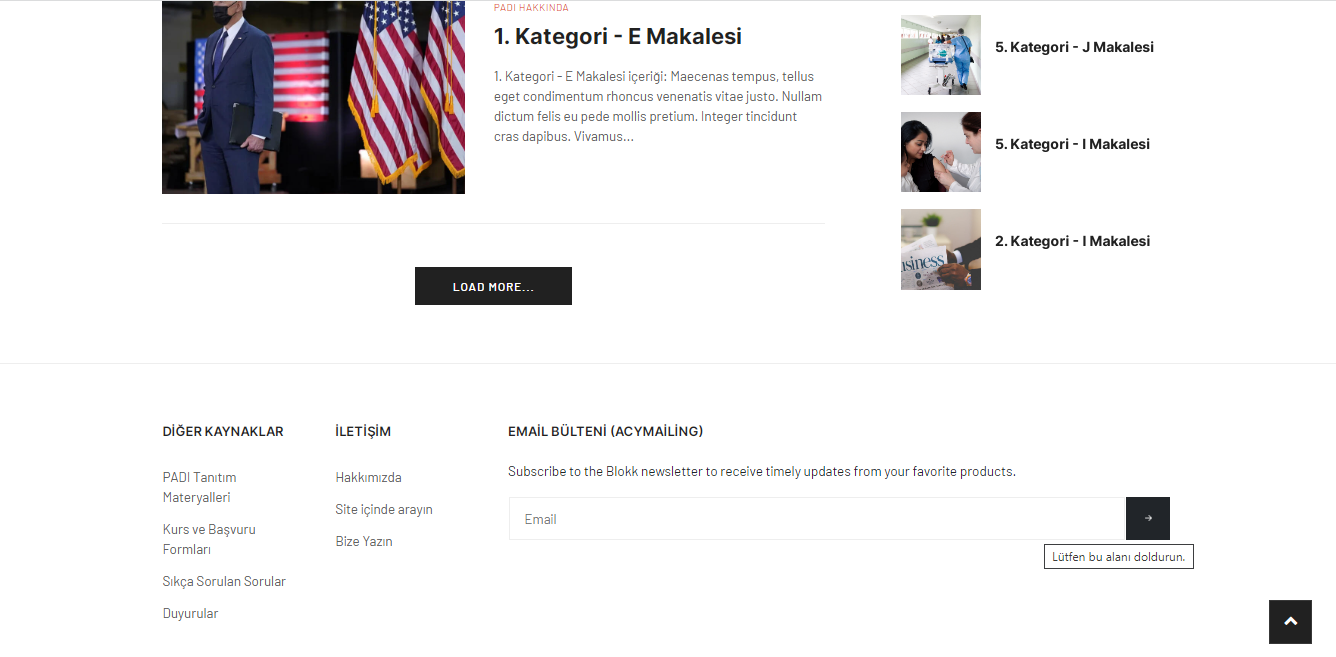Go to Sıkça Sorulan Sorular

(x=224, y=581)
